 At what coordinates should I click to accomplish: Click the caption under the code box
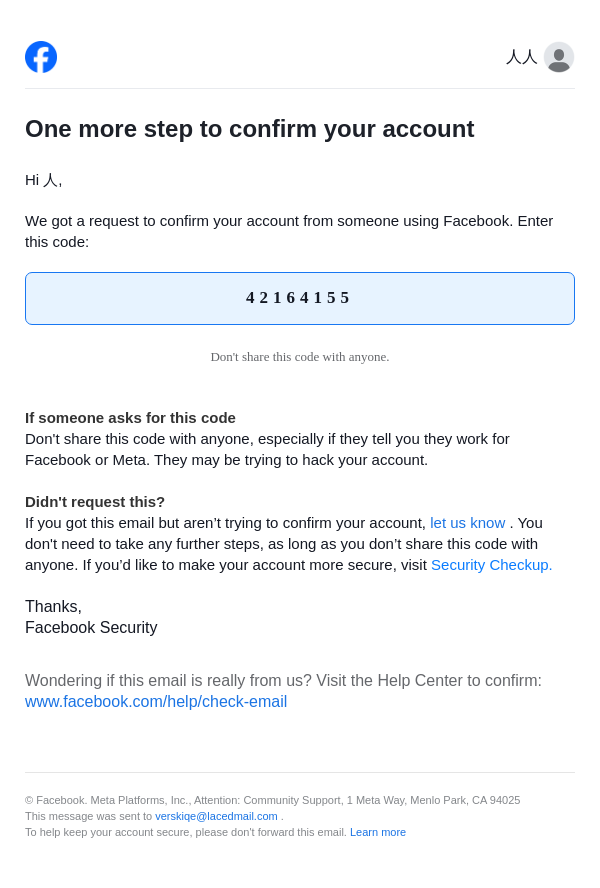point(299,357)
